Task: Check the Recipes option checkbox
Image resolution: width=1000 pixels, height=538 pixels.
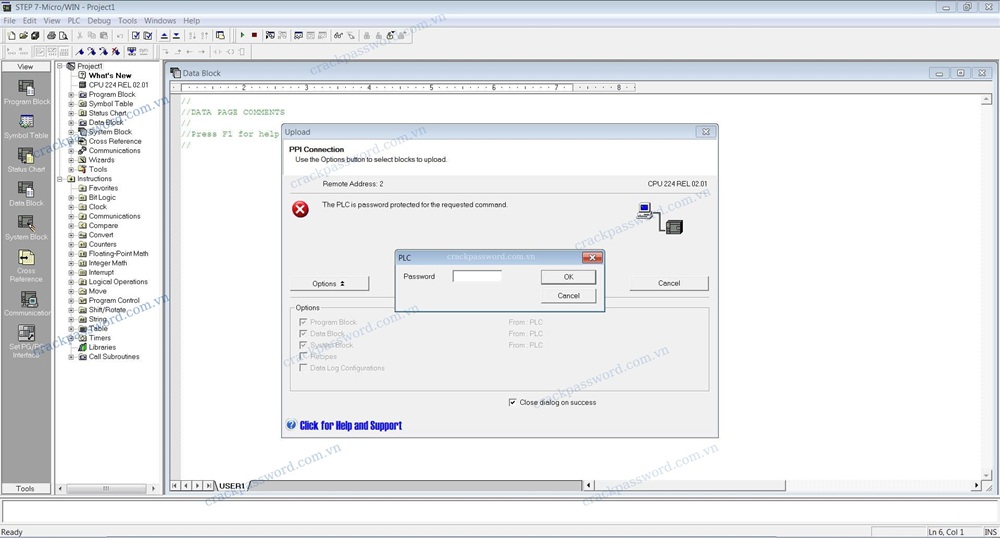Action: pos(304,356)
